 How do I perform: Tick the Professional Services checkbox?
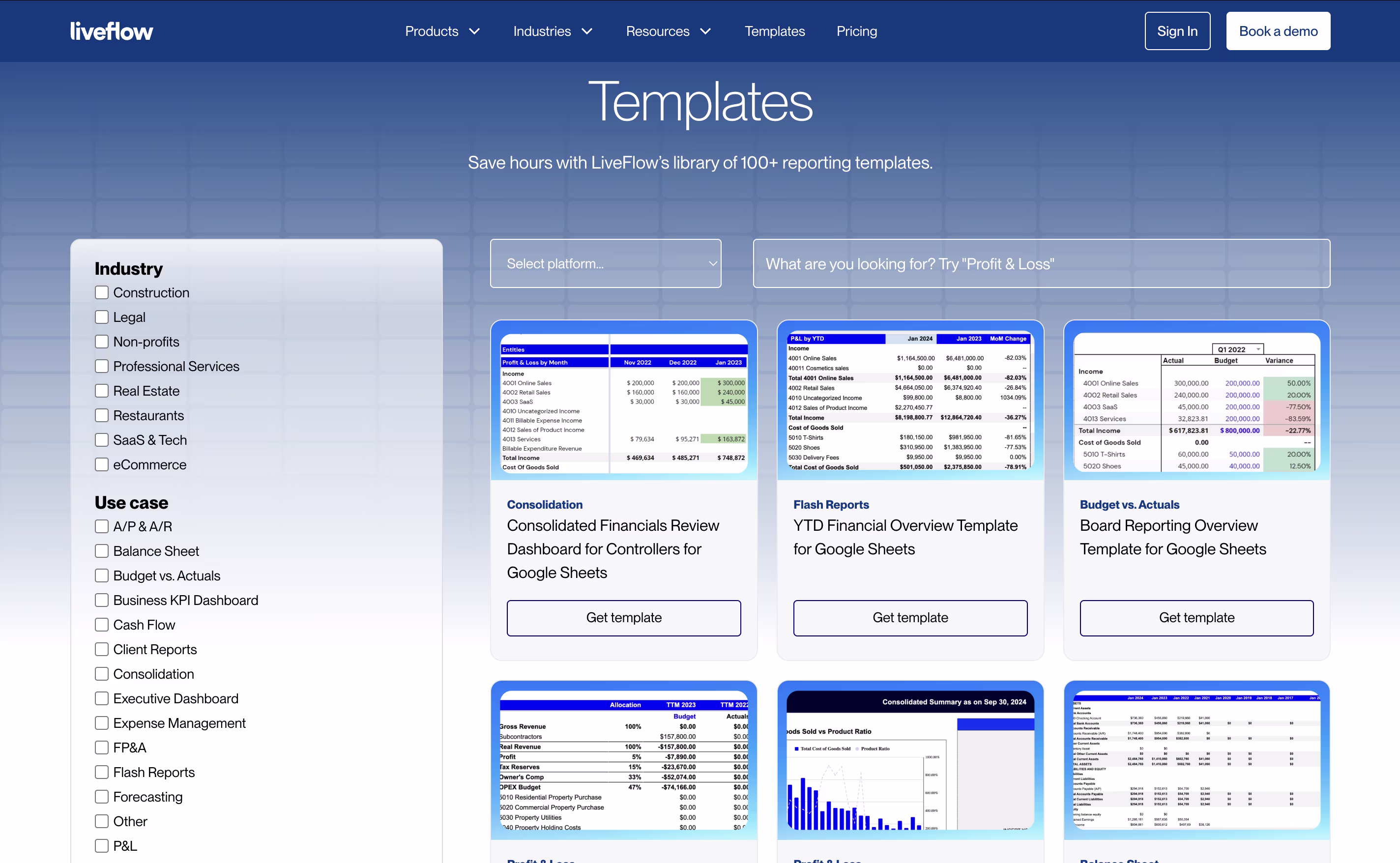coord(102,366)
